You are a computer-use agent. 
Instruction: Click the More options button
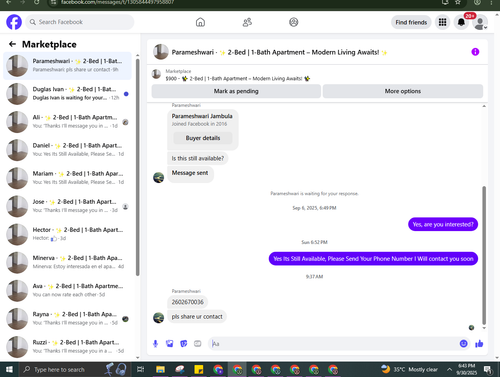click(403, 91)
